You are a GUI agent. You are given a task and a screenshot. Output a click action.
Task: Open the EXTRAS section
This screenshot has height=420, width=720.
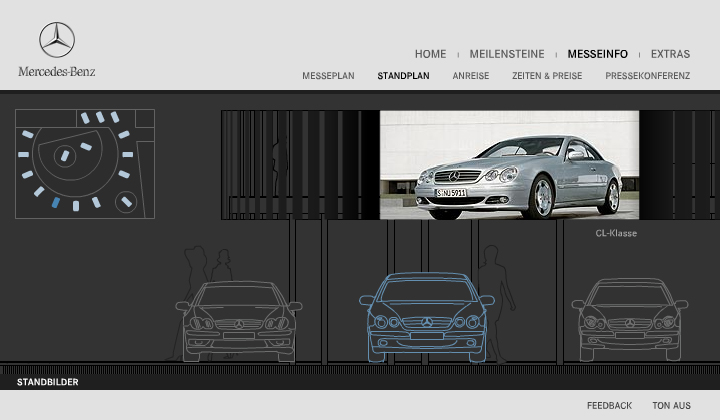tap(670, 54)
